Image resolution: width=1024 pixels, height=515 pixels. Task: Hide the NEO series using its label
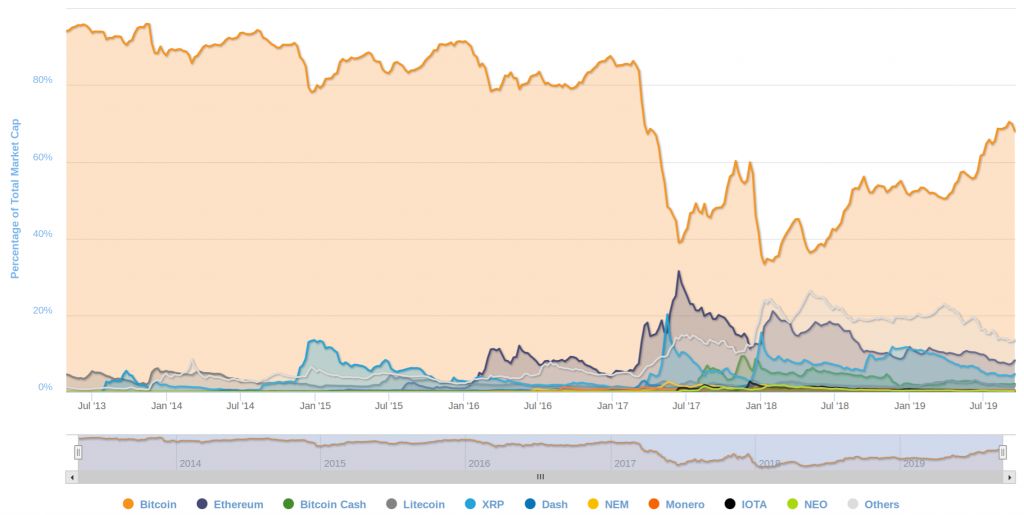coord(815,505)
